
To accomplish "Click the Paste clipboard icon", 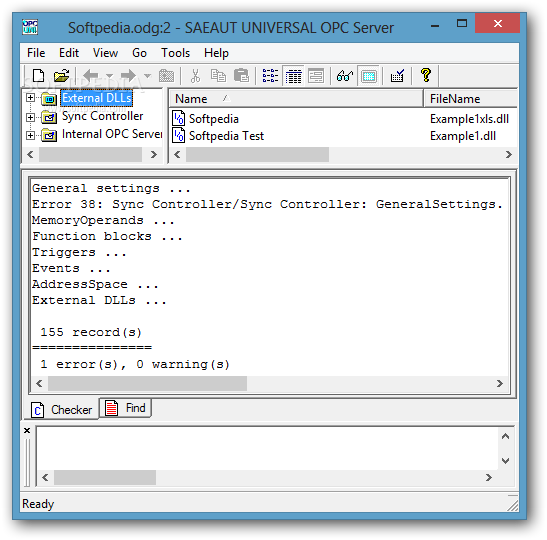I will tap(241, 75).
